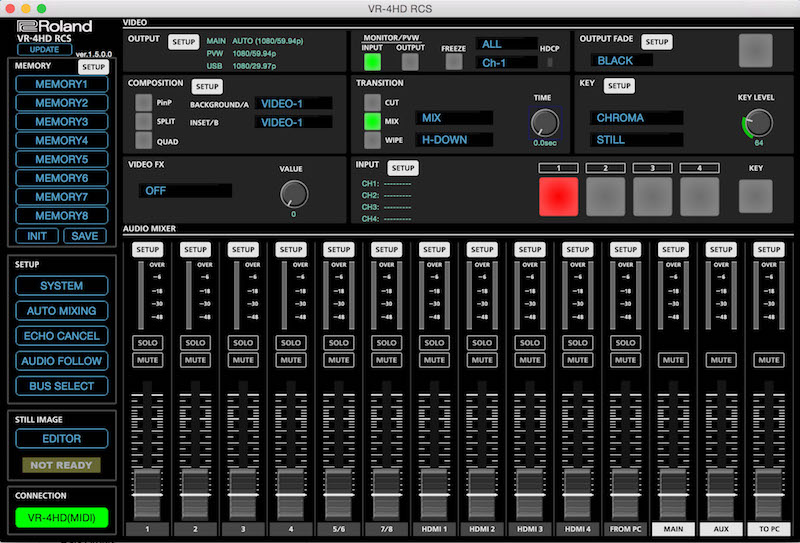Enable monitor INPUT green button
The width and height of the screenshot is (800, 543).
372,62
